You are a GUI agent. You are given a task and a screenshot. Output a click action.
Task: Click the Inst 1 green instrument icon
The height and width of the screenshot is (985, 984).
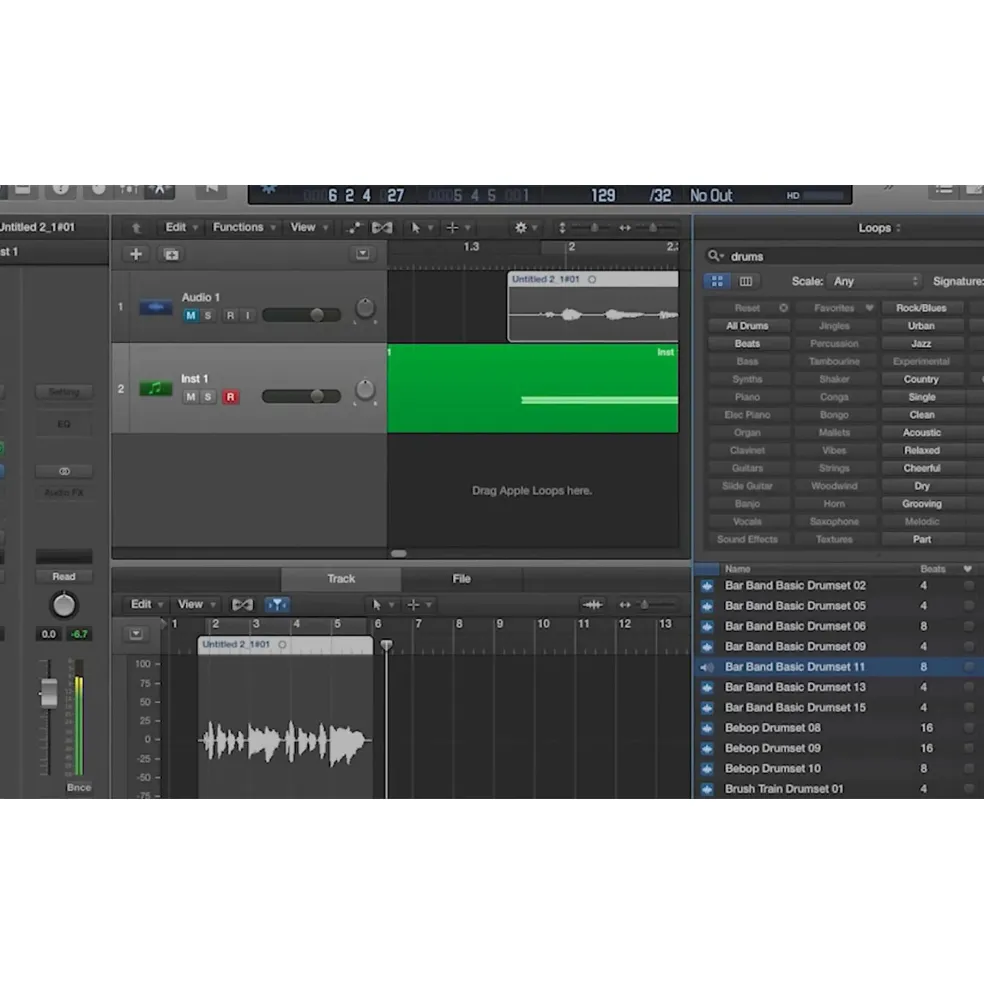click(155, 388)
